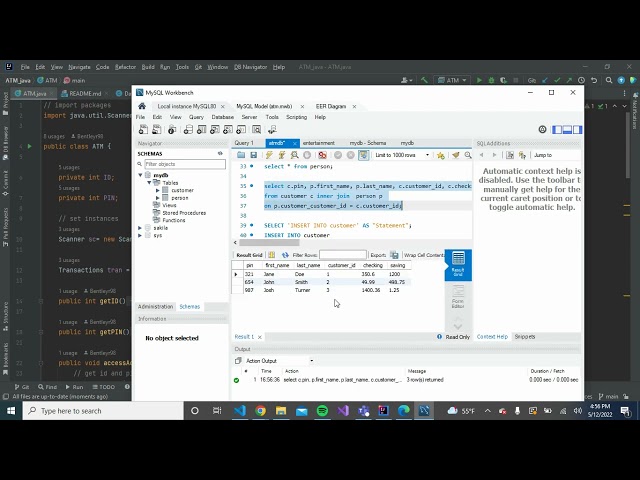Toggle the bottom output panel visibility
Image resolution: width=640 pixels, height=480 pixels.
click(x=567, y=130)
